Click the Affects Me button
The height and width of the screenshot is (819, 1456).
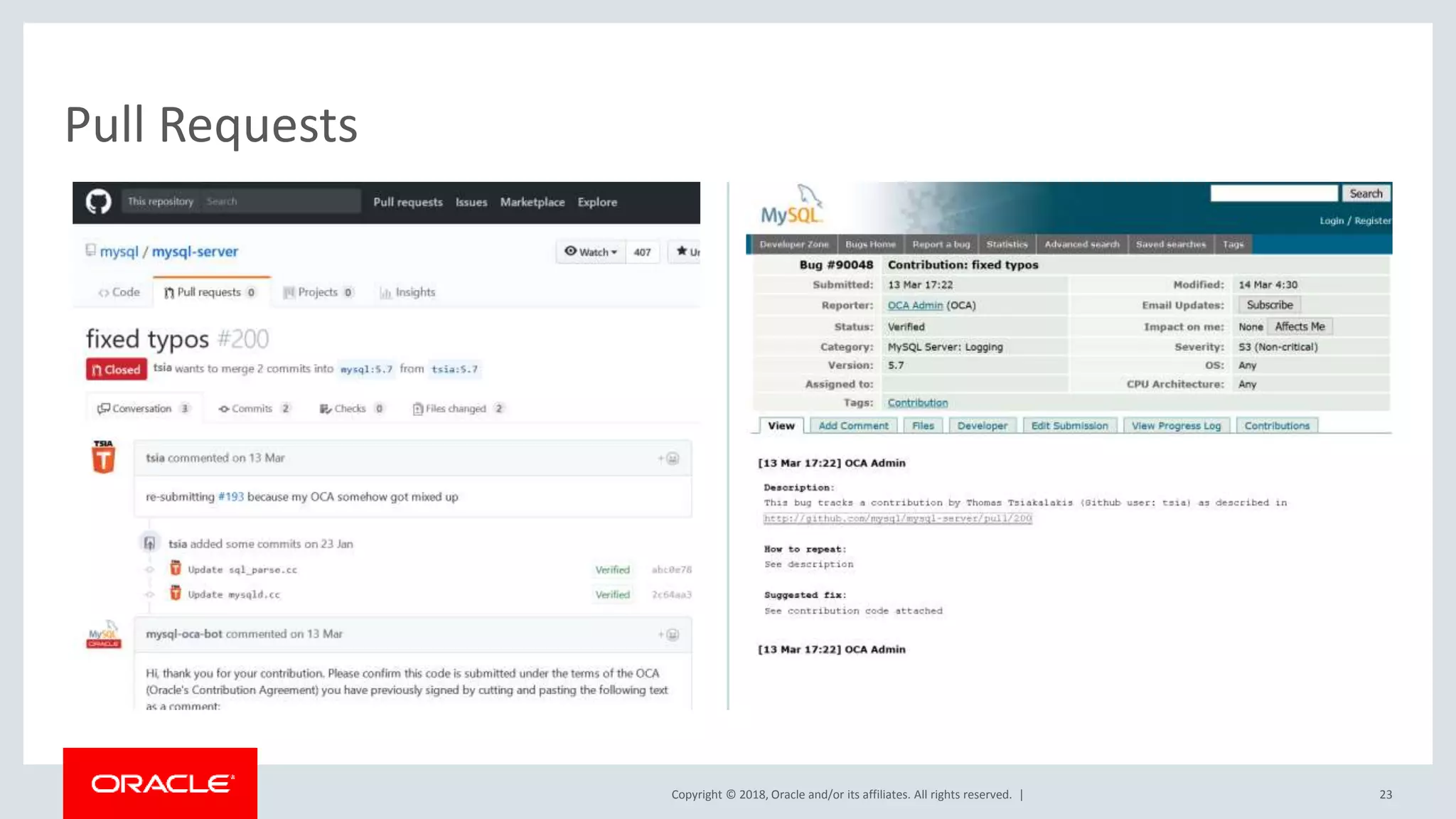pos(1300,327)
